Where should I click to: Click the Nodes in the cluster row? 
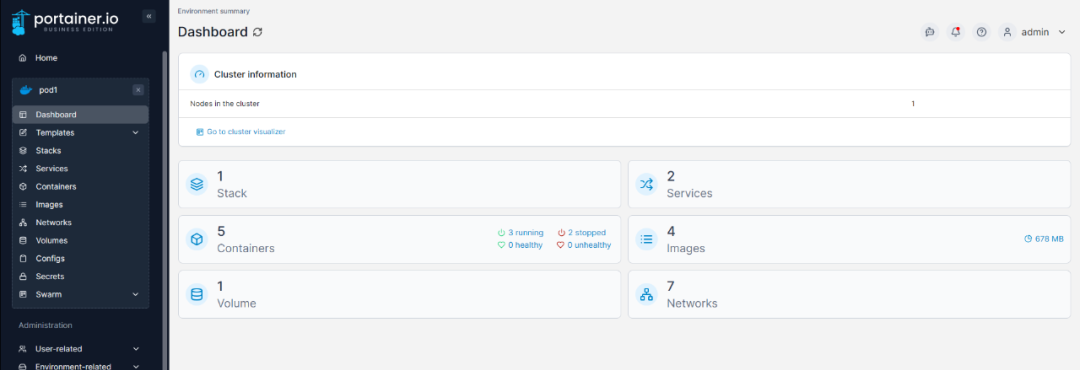tap(624, 103)
